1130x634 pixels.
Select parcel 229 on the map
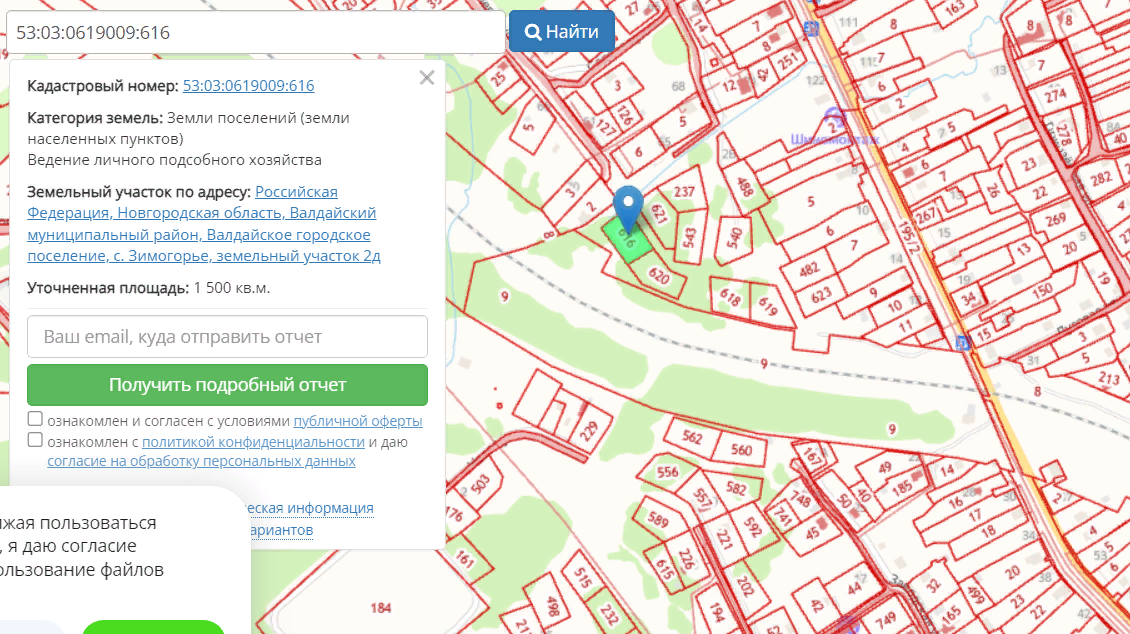click(x=589, y=432)
